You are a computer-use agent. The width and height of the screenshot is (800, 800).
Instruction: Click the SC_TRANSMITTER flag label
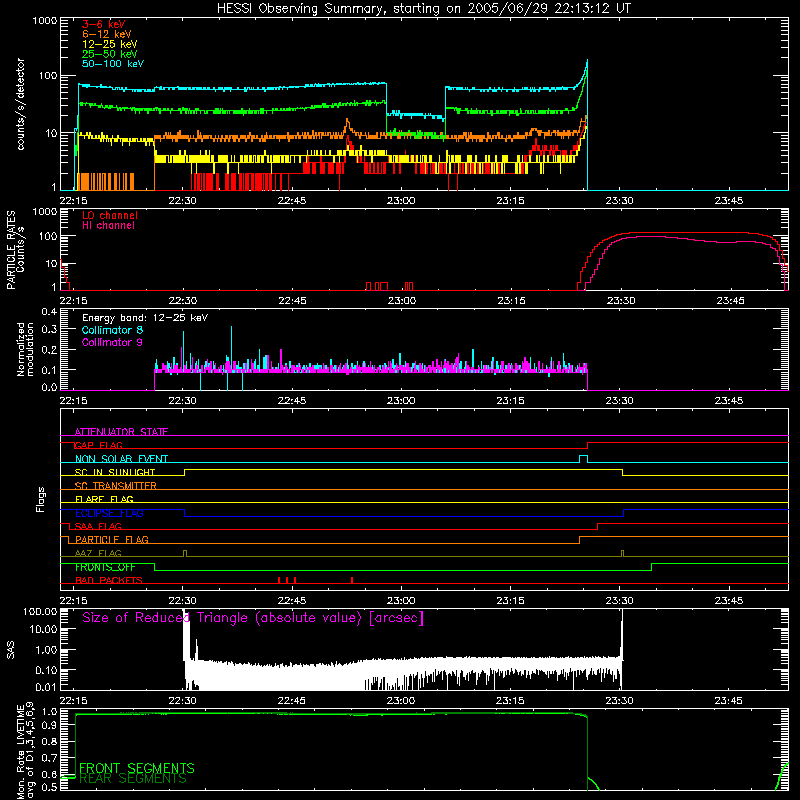[116, 485]
